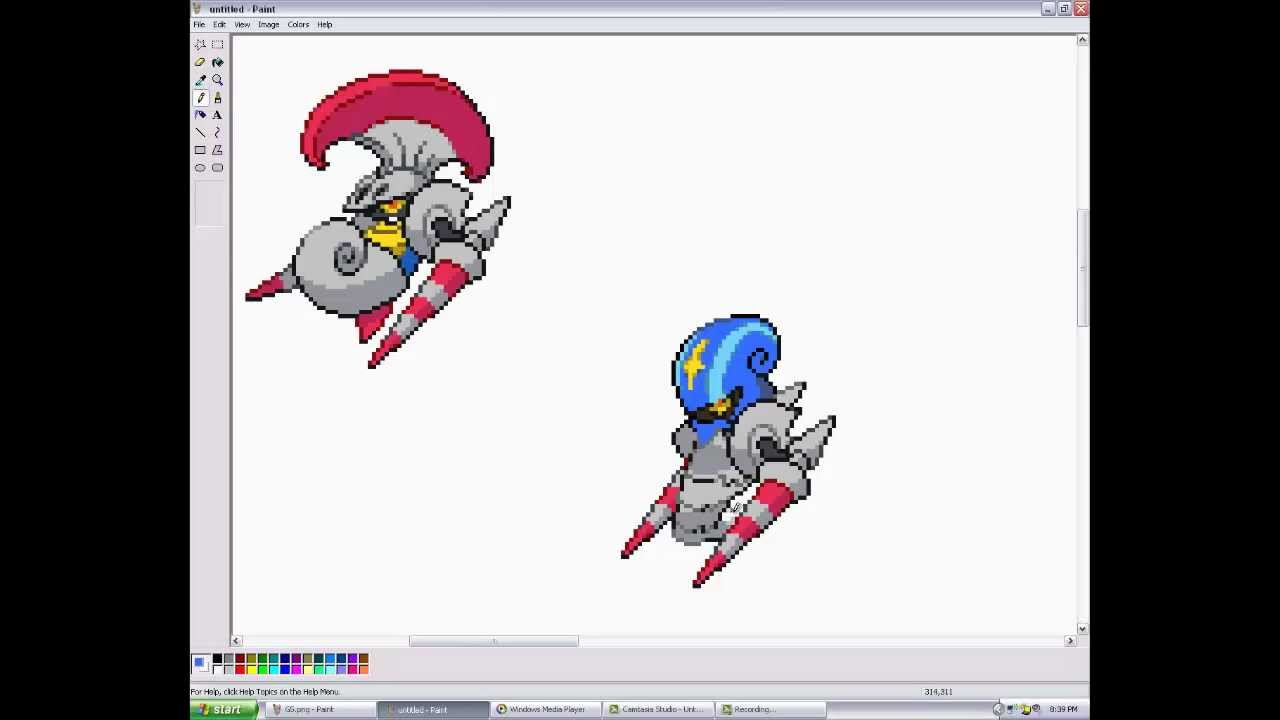Viewport: 1280px width, 720px height.
Task: Click the current foreground/background color box
Action: pos(200,665)
